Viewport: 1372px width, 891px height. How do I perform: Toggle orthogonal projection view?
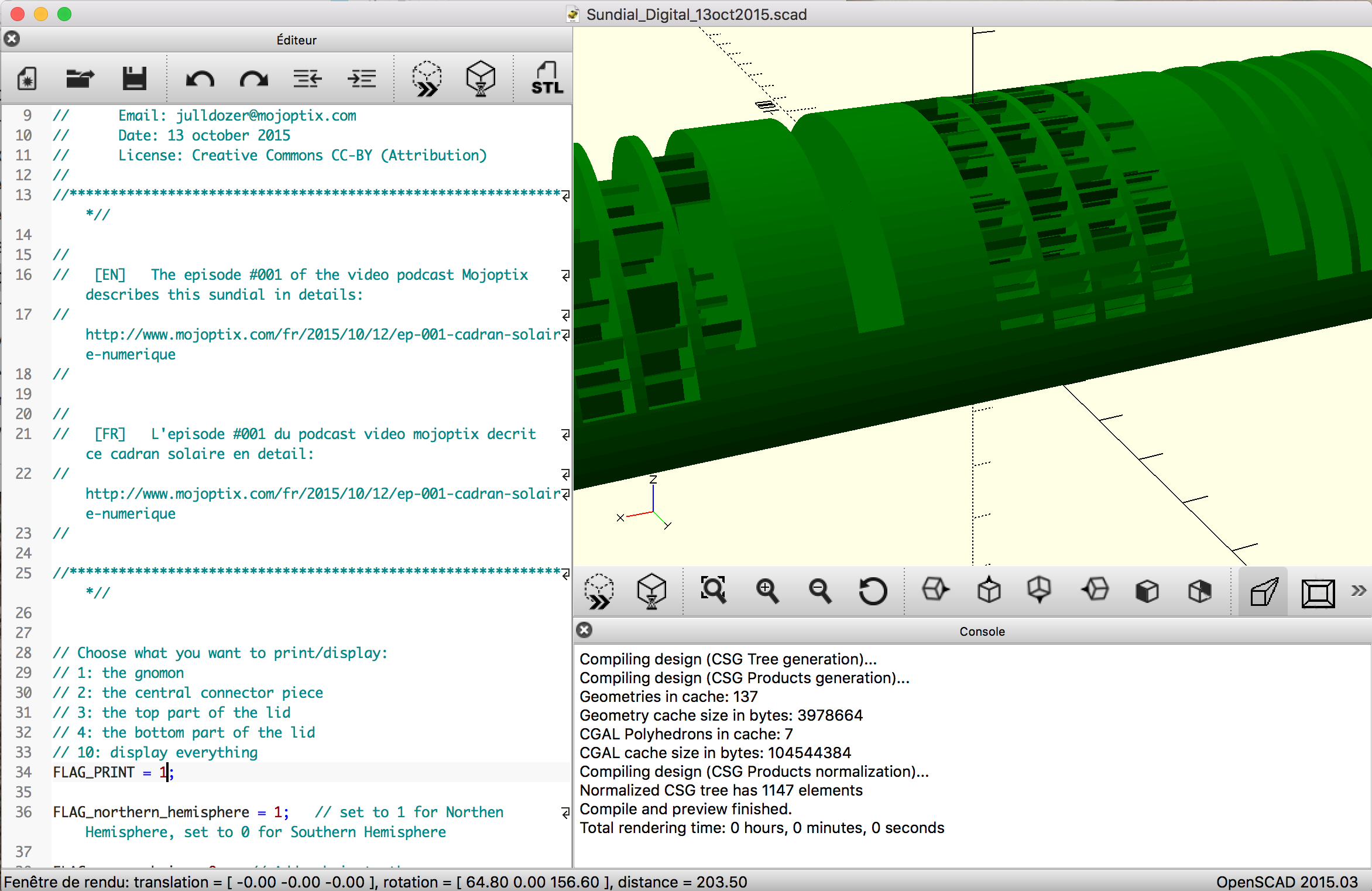[1318, 592]
